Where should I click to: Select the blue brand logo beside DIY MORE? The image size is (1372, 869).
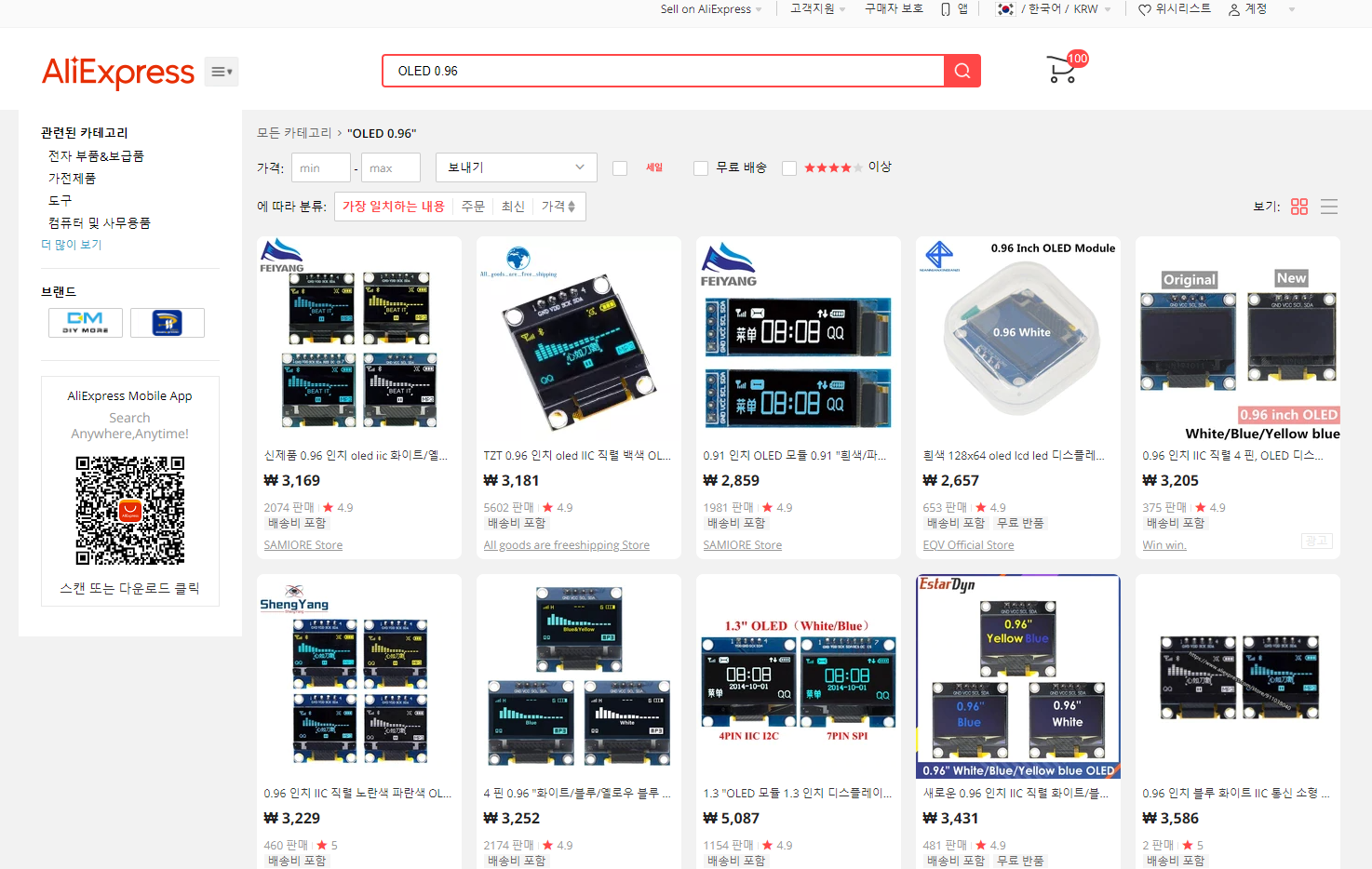(168, 323)
